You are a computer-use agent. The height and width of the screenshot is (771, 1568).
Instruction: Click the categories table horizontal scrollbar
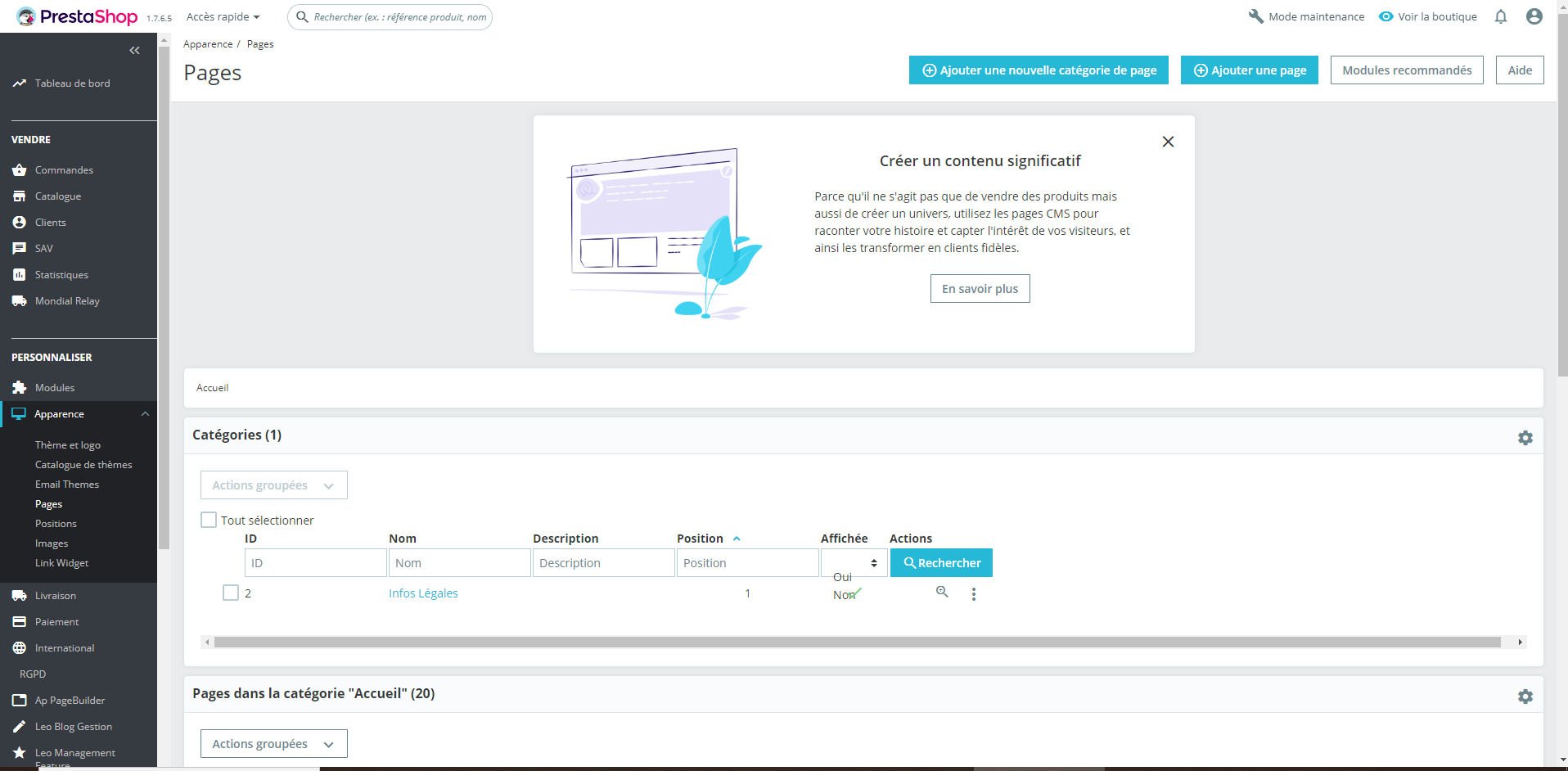[x=857, y=642]
